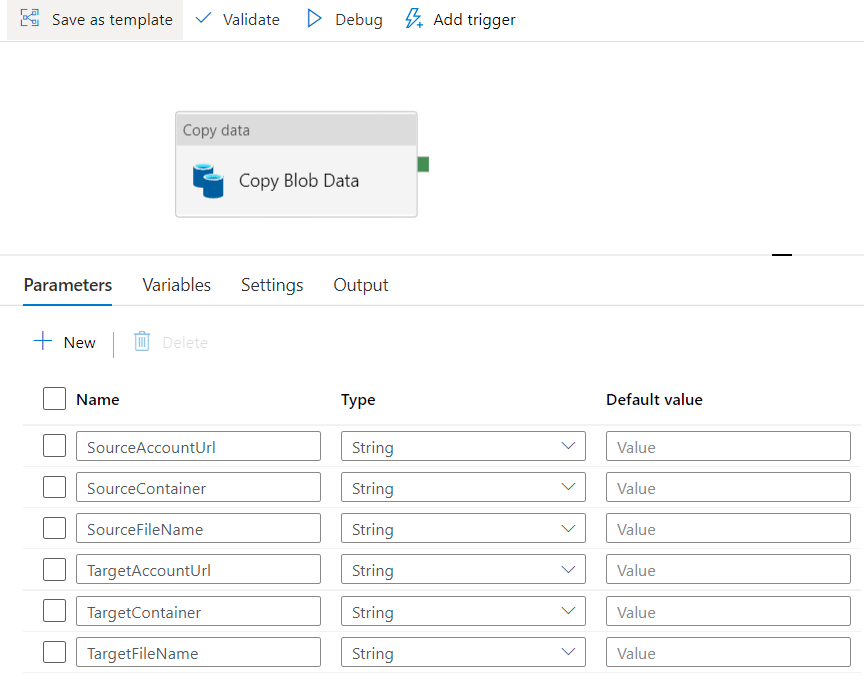
Task: Switch to the Output tab
Action: click(x=360, y=285)
